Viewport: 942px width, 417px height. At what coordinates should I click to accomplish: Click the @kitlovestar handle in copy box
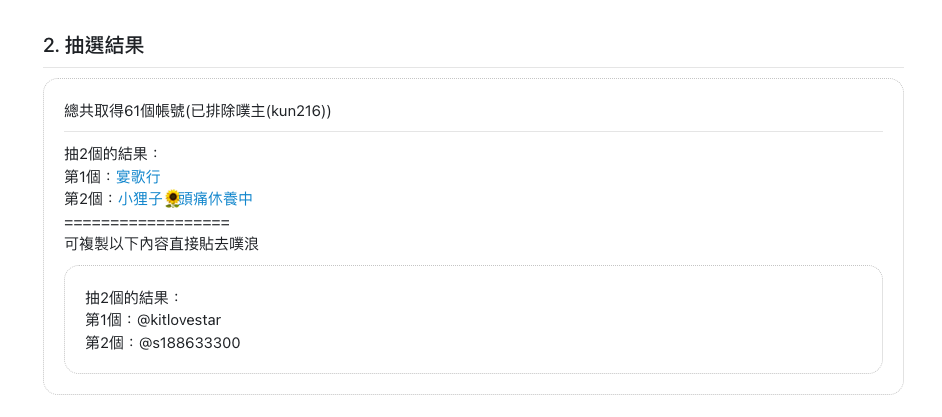[179, 320]
